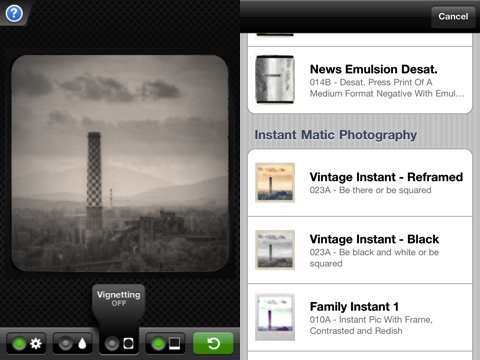Toggle the blur water drop setting
The width and height of the screenshot is (480, 360).
click(x=73, y=343)
